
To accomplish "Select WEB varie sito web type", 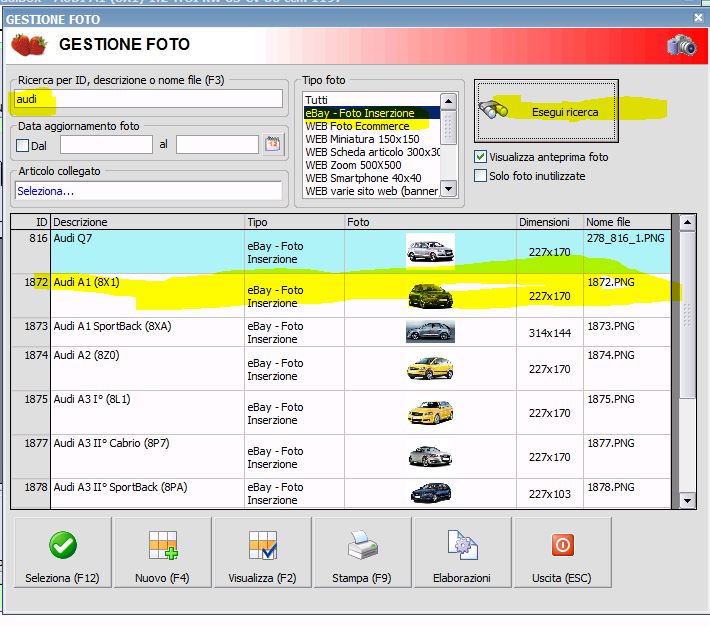I will (x=372, y=191).
